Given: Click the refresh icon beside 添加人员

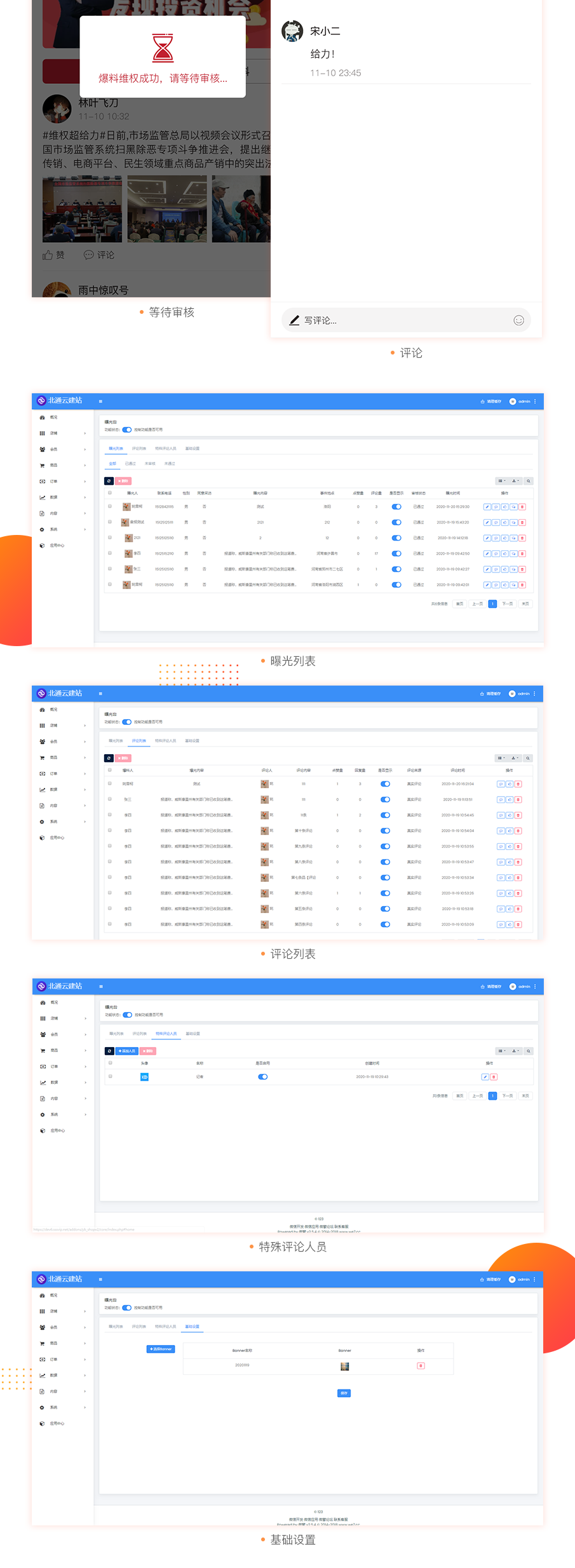Looking at the screenshot, I should click(x=109, y=1051).
